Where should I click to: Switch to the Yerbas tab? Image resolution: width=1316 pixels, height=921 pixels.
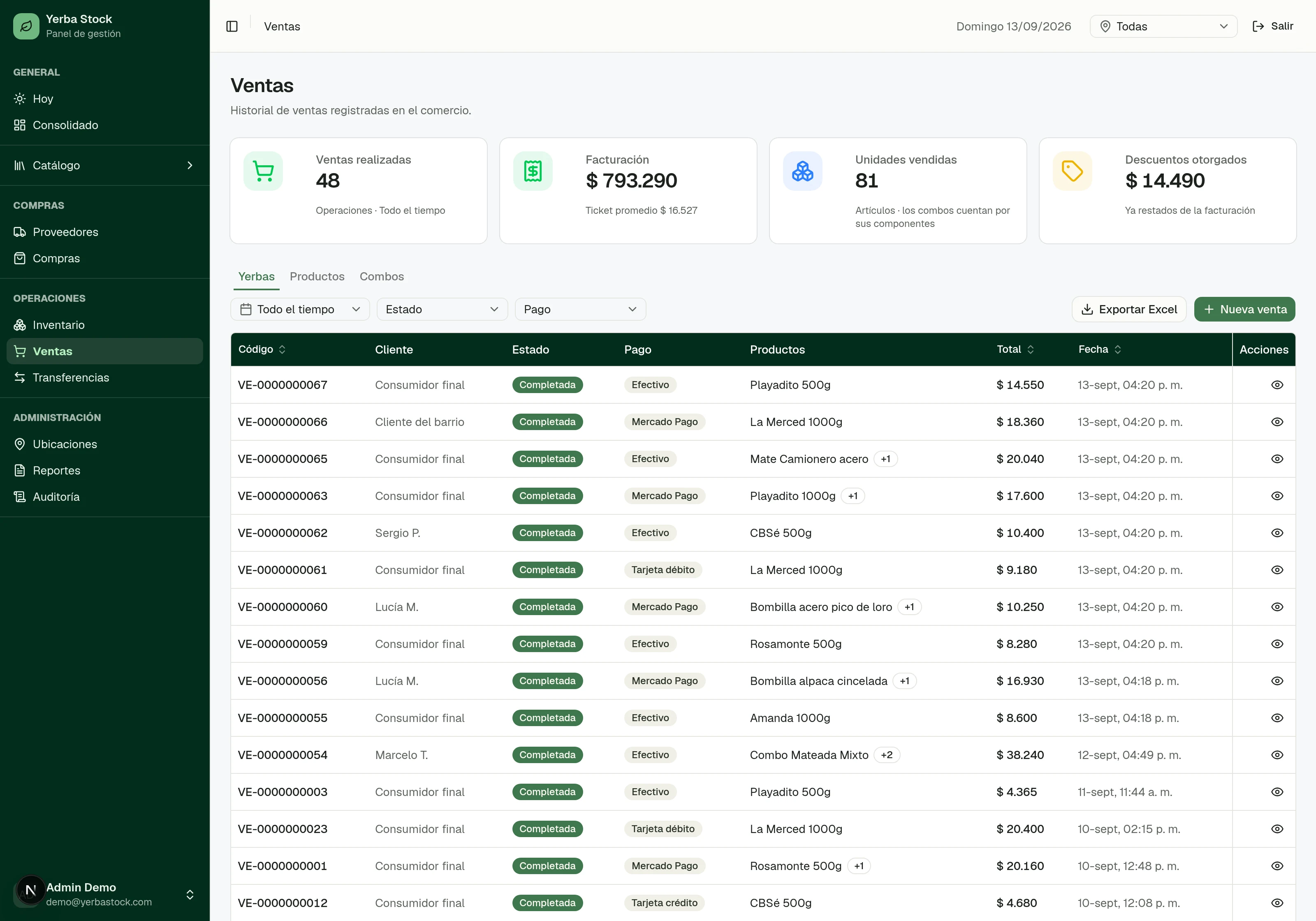coord(256,276)
